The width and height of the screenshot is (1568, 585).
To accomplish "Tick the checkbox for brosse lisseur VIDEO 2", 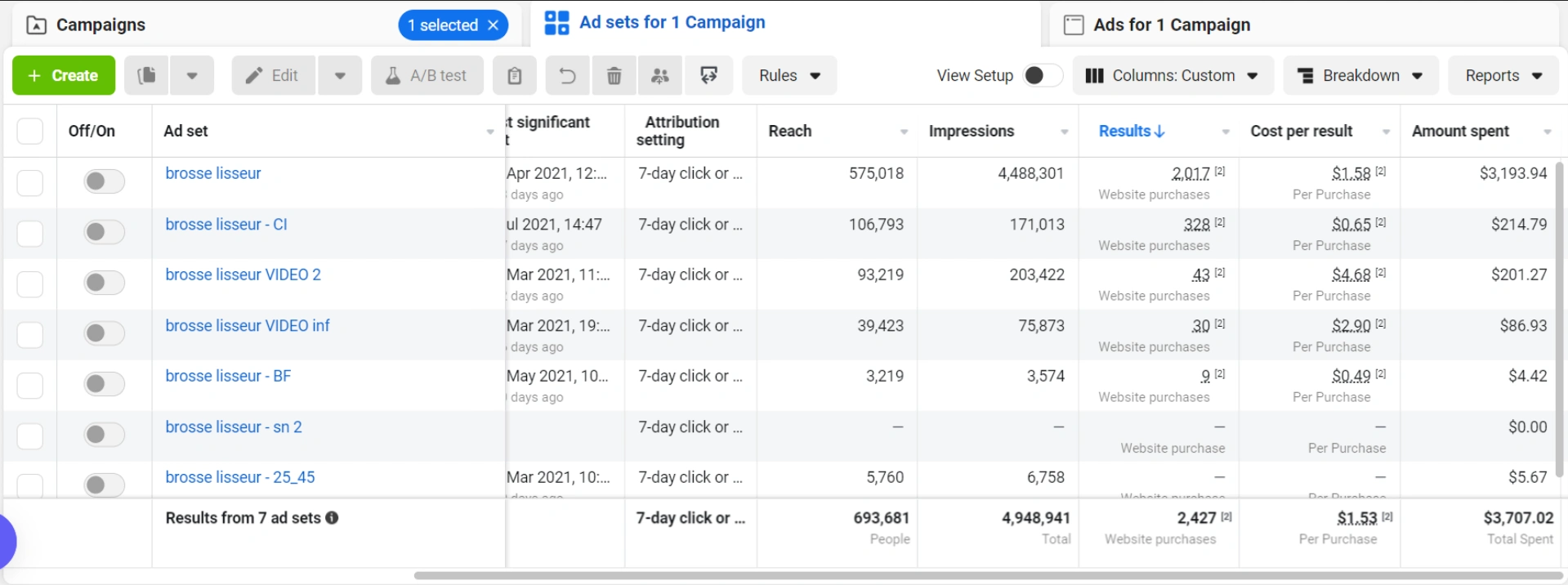I will [x=30, y=284].
